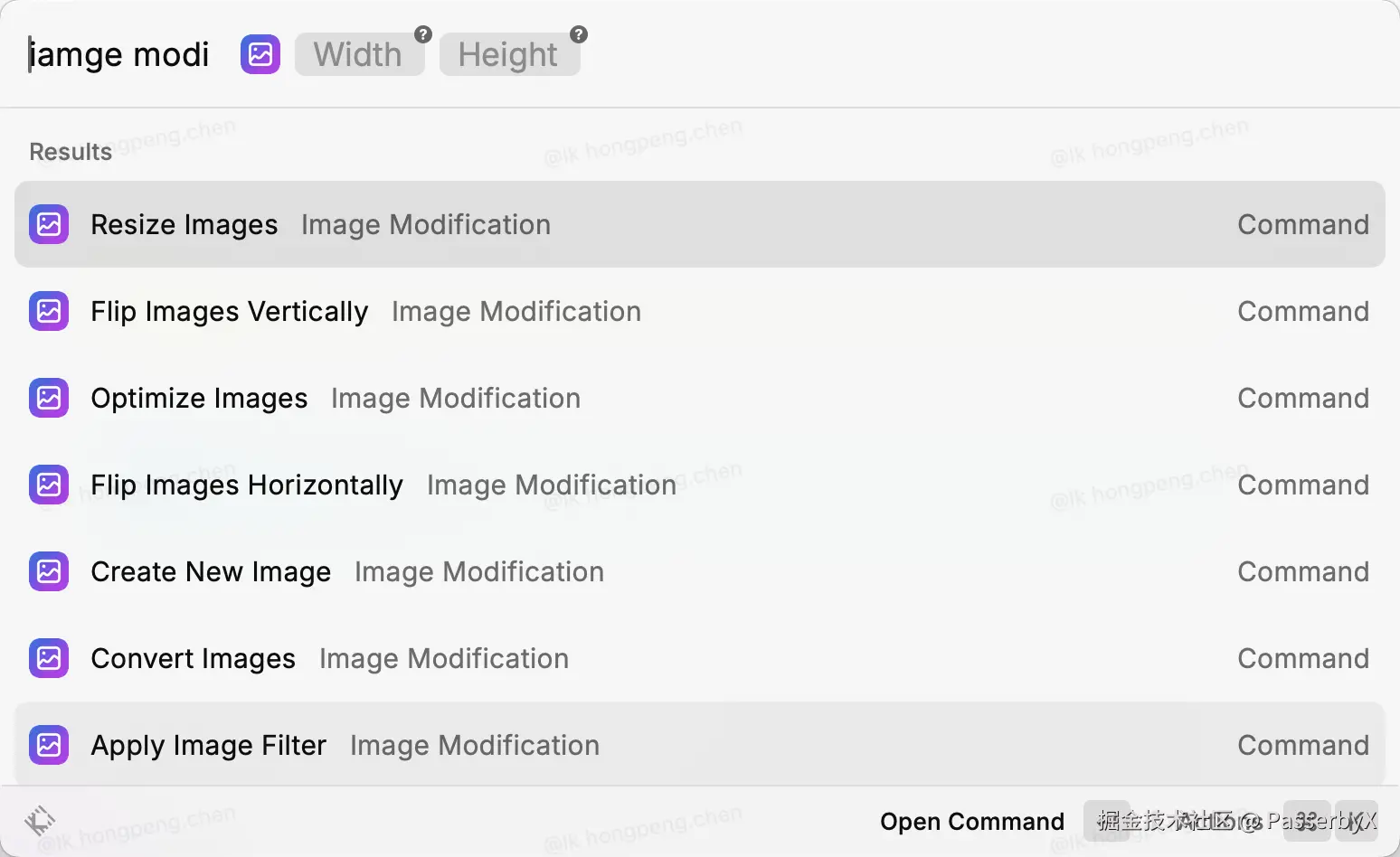Click the Raycast logo in bottom bar
The image size is (1400, 857).
click(40, 821)
